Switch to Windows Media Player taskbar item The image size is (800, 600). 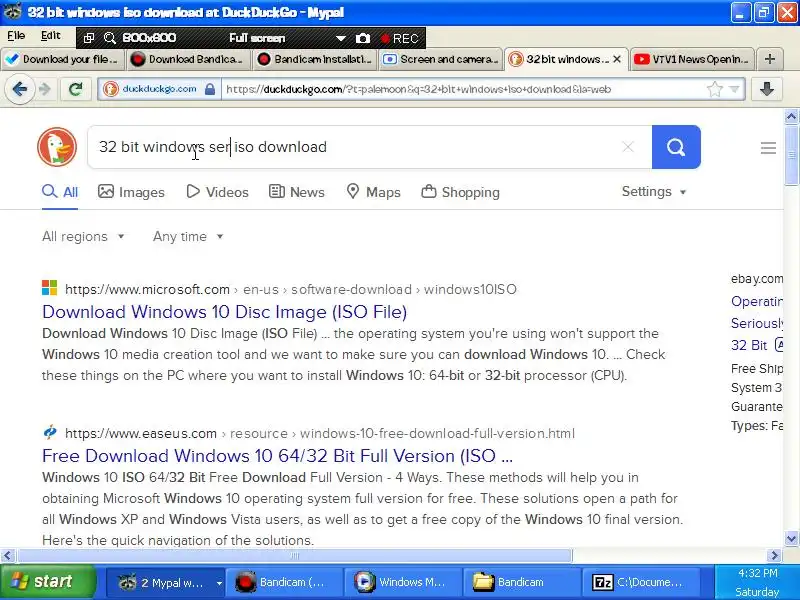click(x=403, y=582)
